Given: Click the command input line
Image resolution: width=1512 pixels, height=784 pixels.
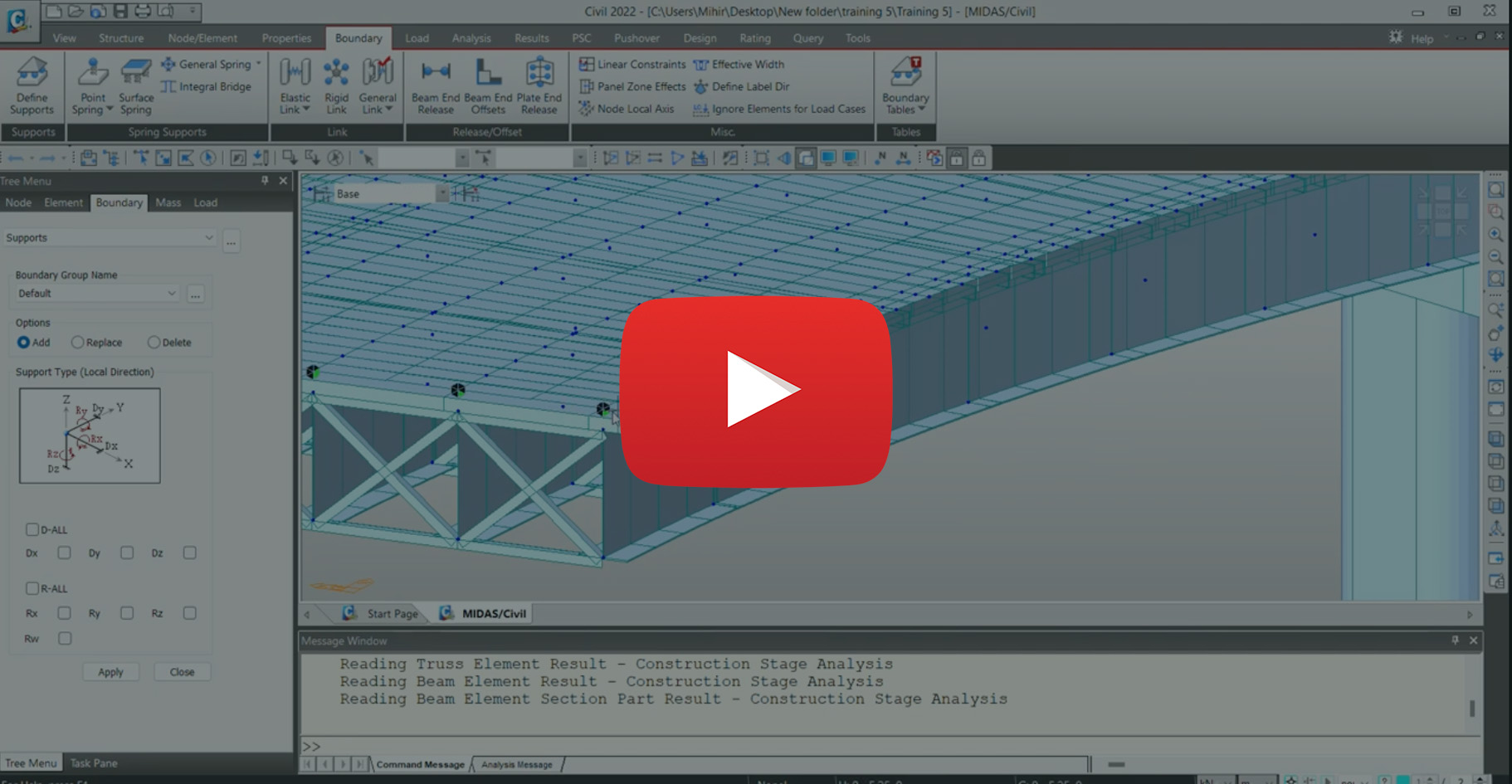Looking at the screenshot, I should click(890, 746).
